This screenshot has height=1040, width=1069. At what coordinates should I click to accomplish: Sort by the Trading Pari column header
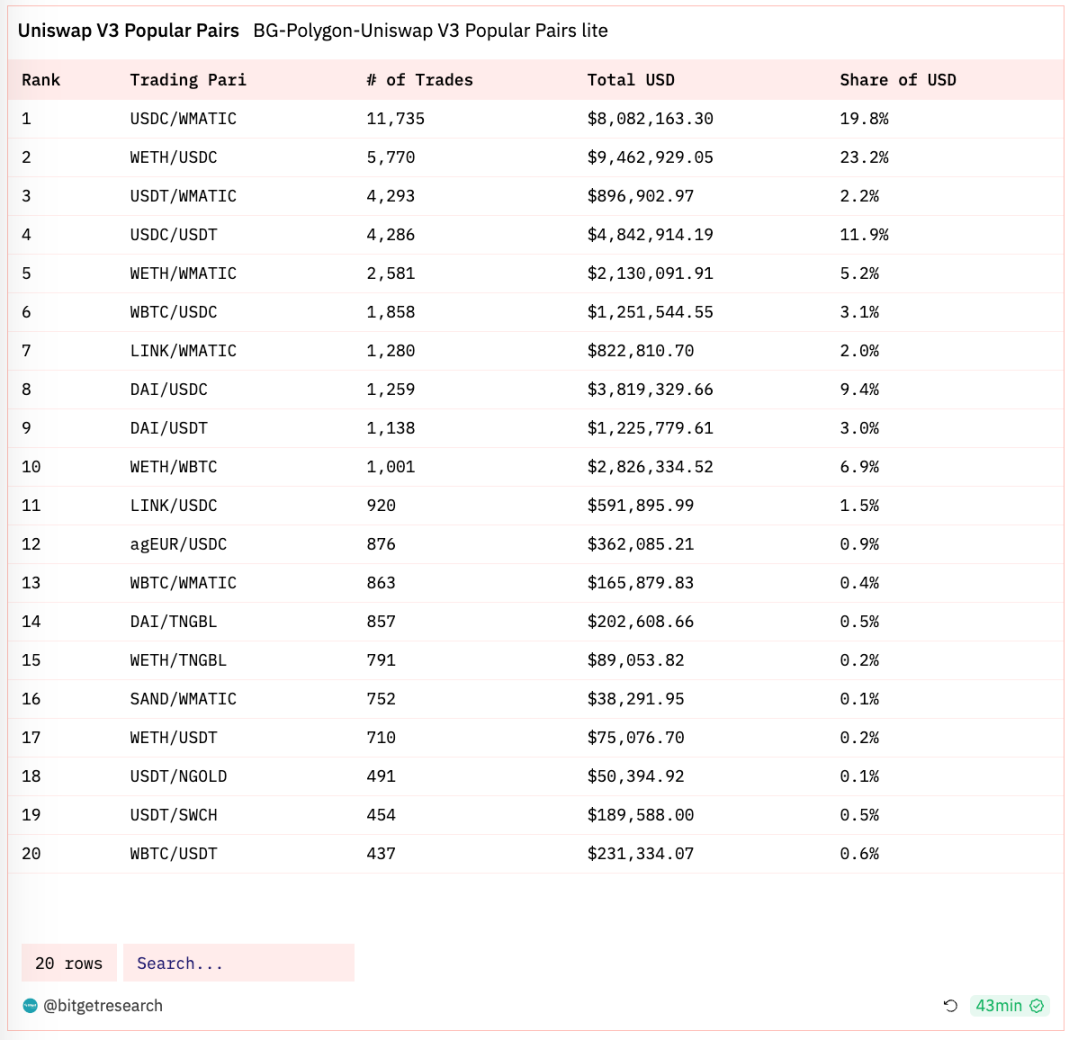(x=187, y=80)
